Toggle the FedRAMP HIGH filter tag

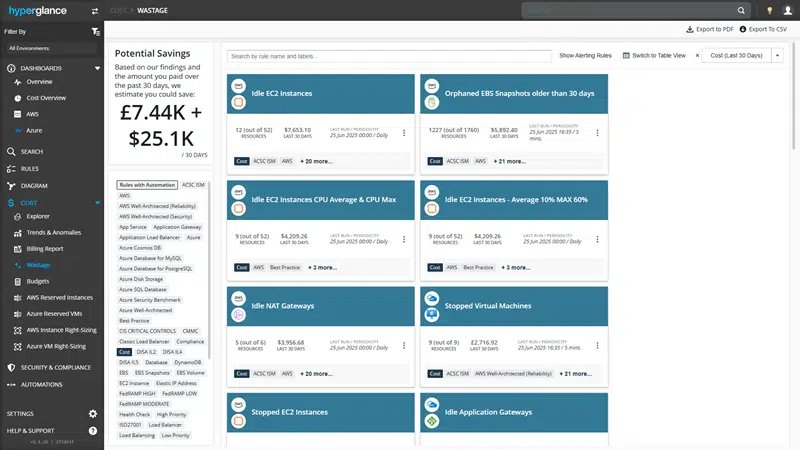pos(137,394)
